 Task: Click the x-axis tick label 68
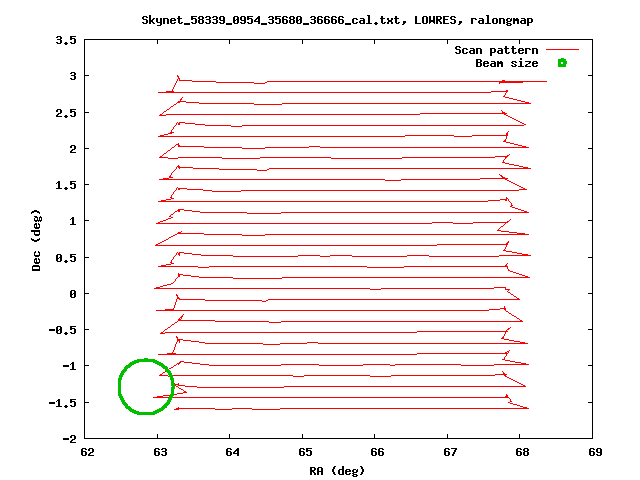[522, 452]
